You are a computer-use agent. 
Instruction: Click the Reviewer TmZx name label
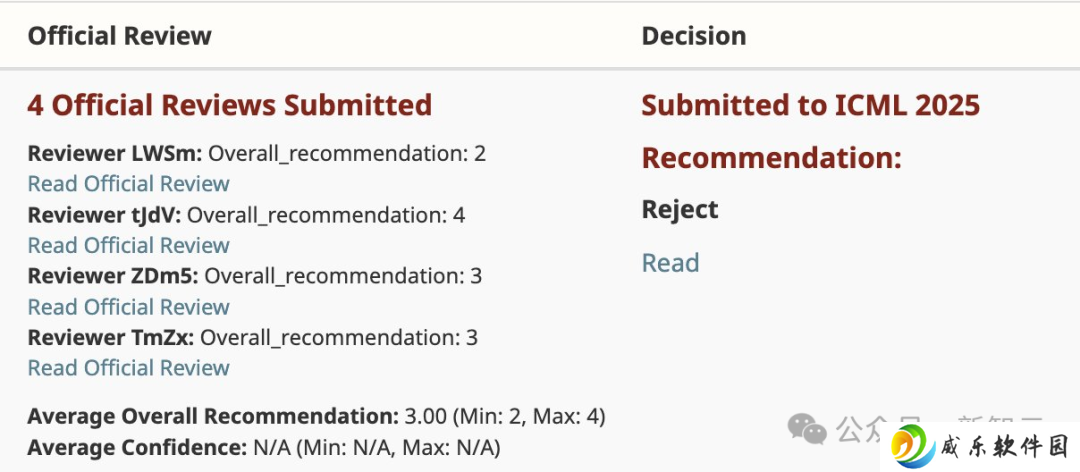[x=111, y=338]
